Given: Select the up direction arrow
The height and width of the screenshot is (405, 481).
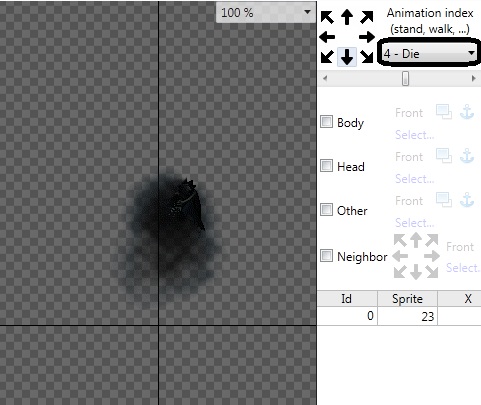Looking at the screenshot, I should coord(347,17).
